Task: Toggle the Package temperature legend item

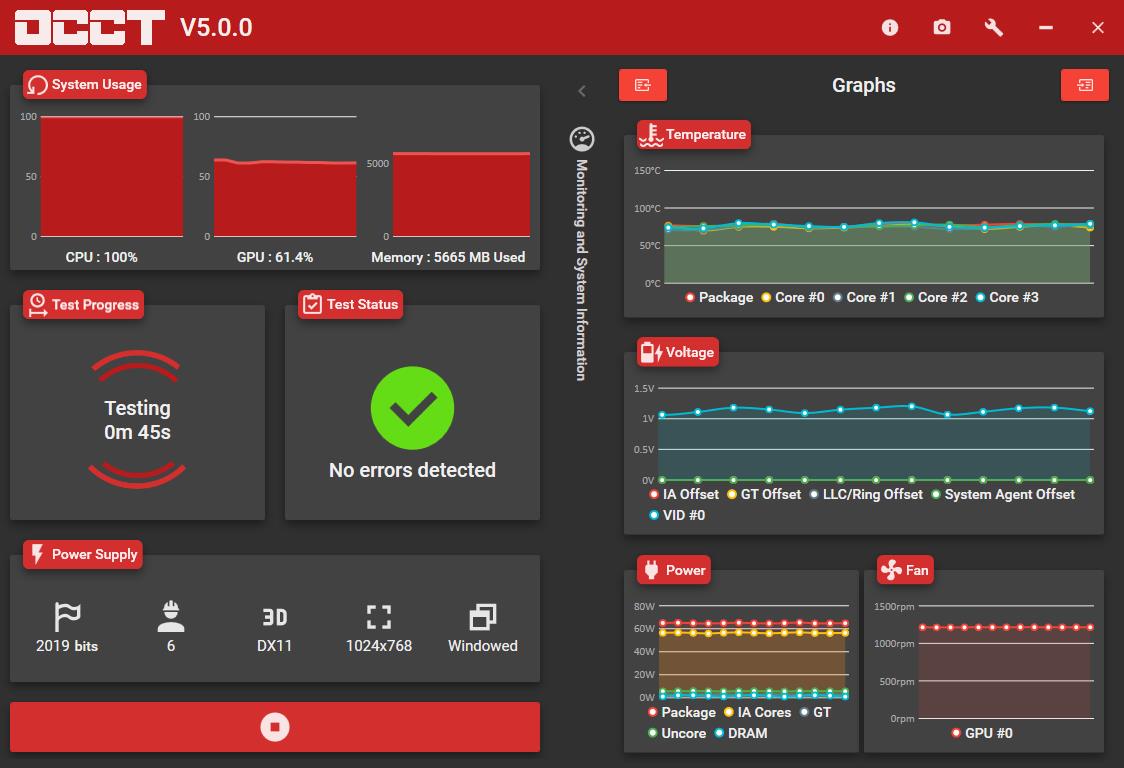Action: (719, 297)
